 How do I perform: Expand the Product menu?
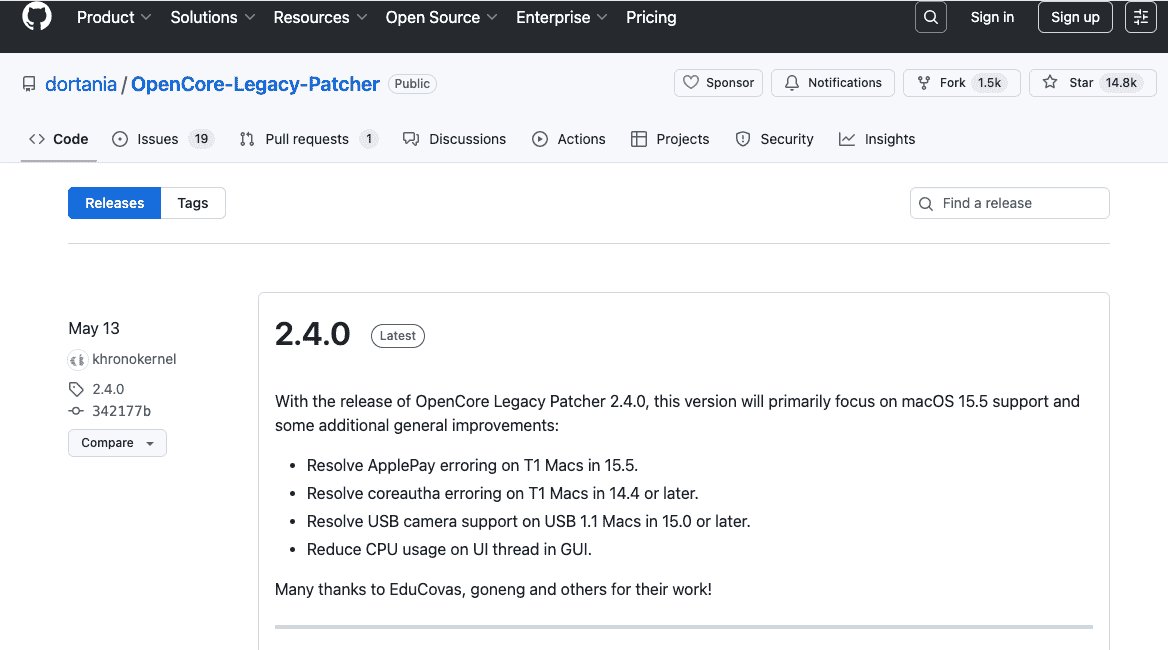tap(114, 17)
